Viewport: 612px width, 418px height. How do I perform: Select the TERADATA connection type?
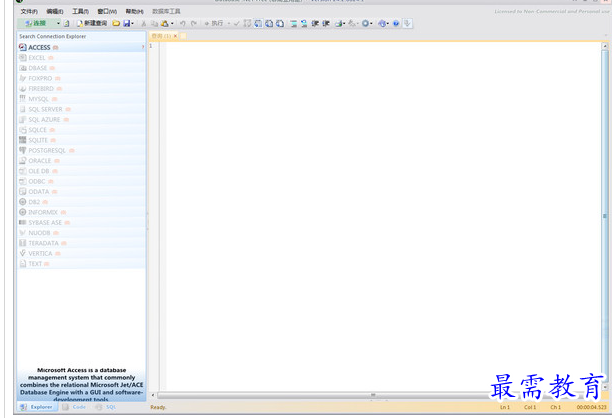pyautogui.click(x=81, y=243)
